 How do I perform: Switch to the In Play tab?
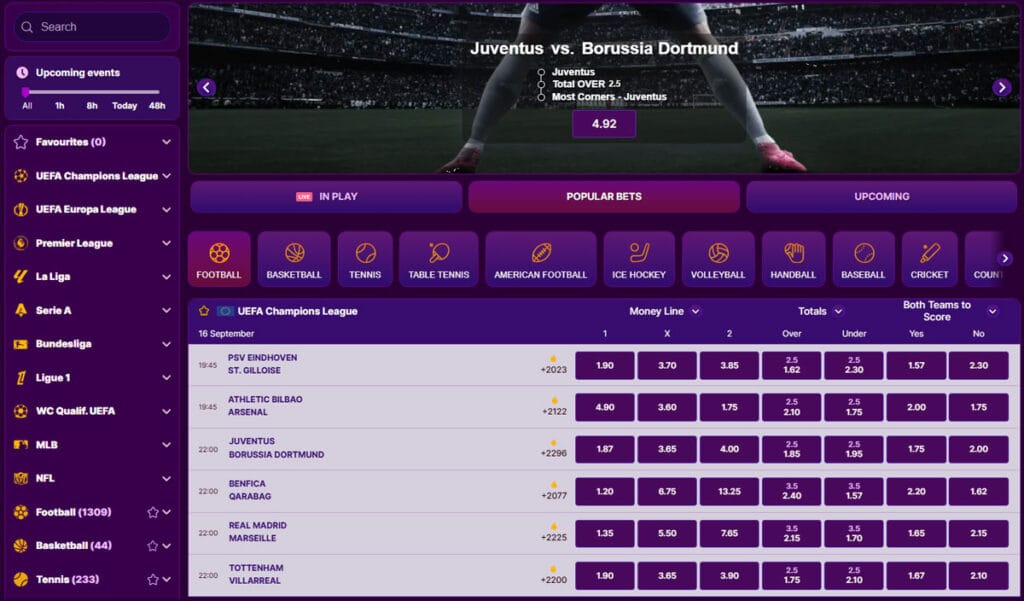click(327, 197)
